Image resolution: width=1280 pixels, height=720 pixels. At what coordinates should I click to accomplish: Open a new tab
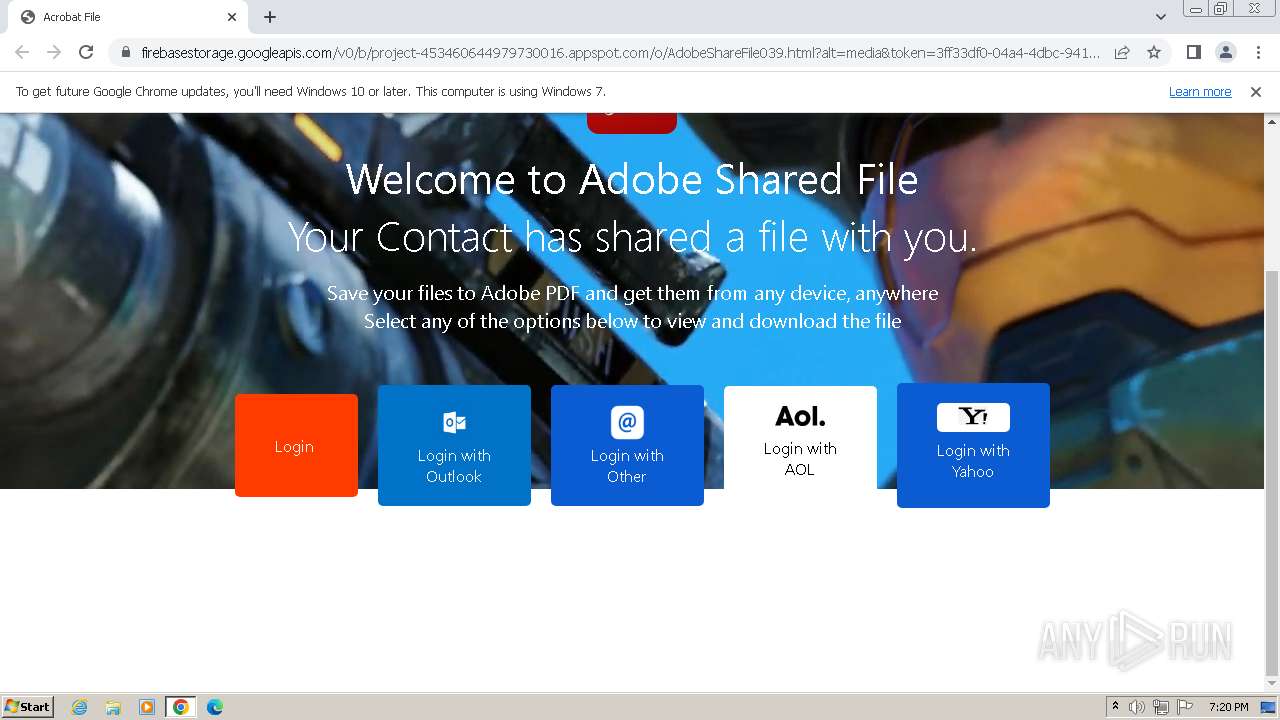pos(270,17)
